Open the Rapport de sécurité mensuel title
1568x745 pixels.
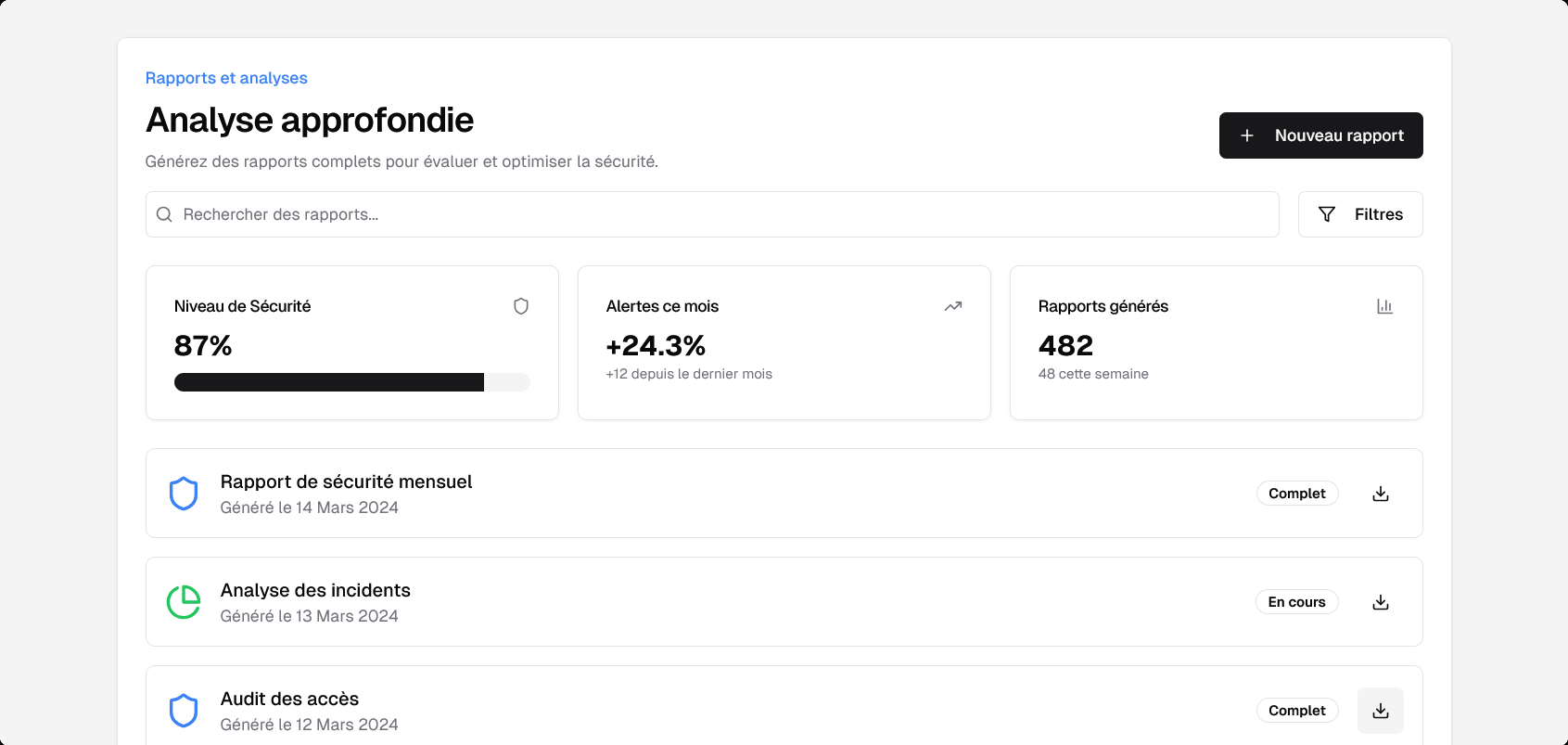pos(346,482)
